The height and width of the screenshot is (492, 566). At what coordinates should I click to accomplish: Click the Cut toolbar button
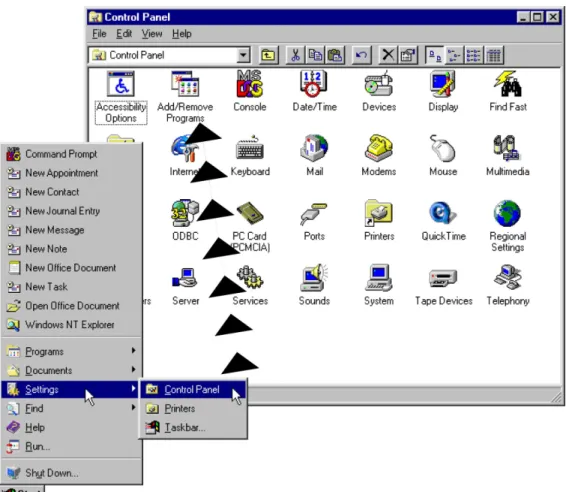(x=295, y=55)
